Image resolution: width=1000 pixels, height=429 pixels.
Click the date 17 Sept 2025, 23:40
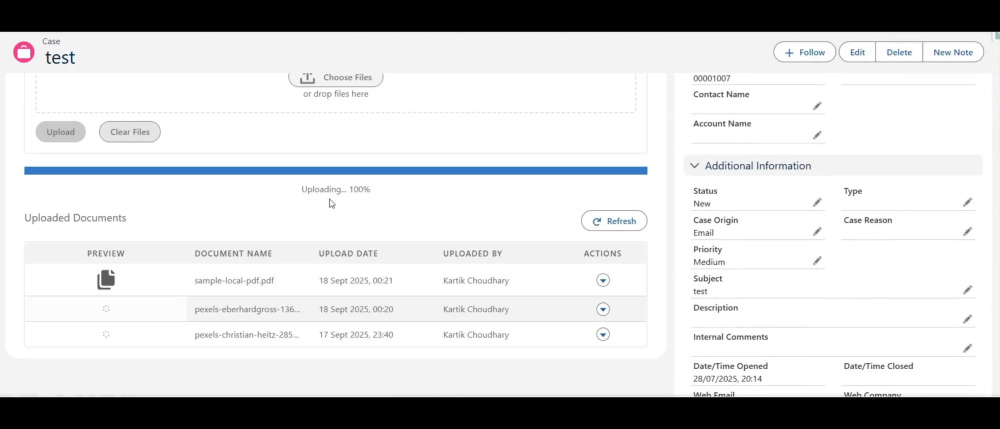click(356, 335)
